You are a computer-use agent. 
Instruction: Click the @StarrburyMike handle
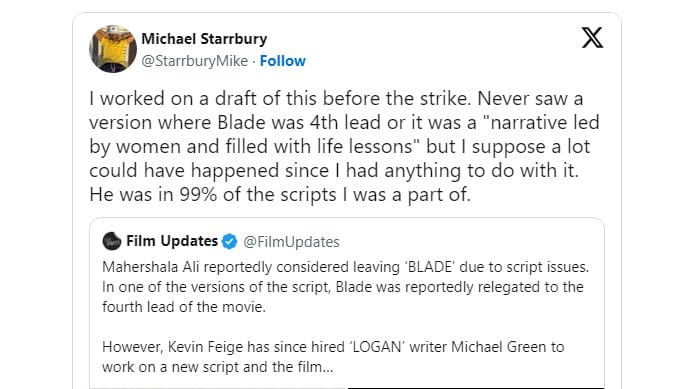[x=195, y=61]
